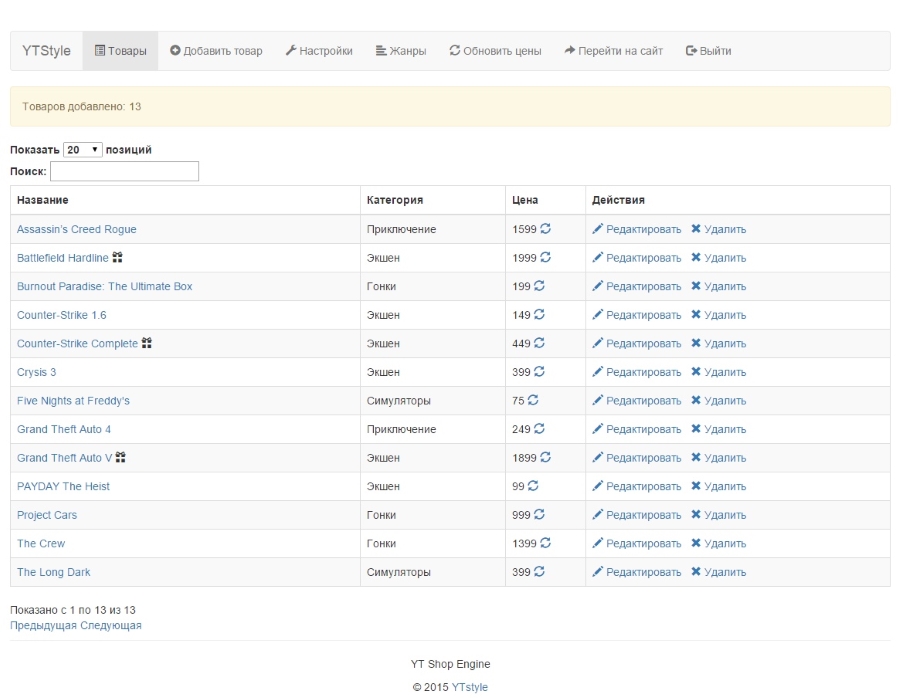Image resolution: width=900 pixels, height=698 pixels.
Task: Refresh the price of Battlefield Hardline
Action: (546, 258)
